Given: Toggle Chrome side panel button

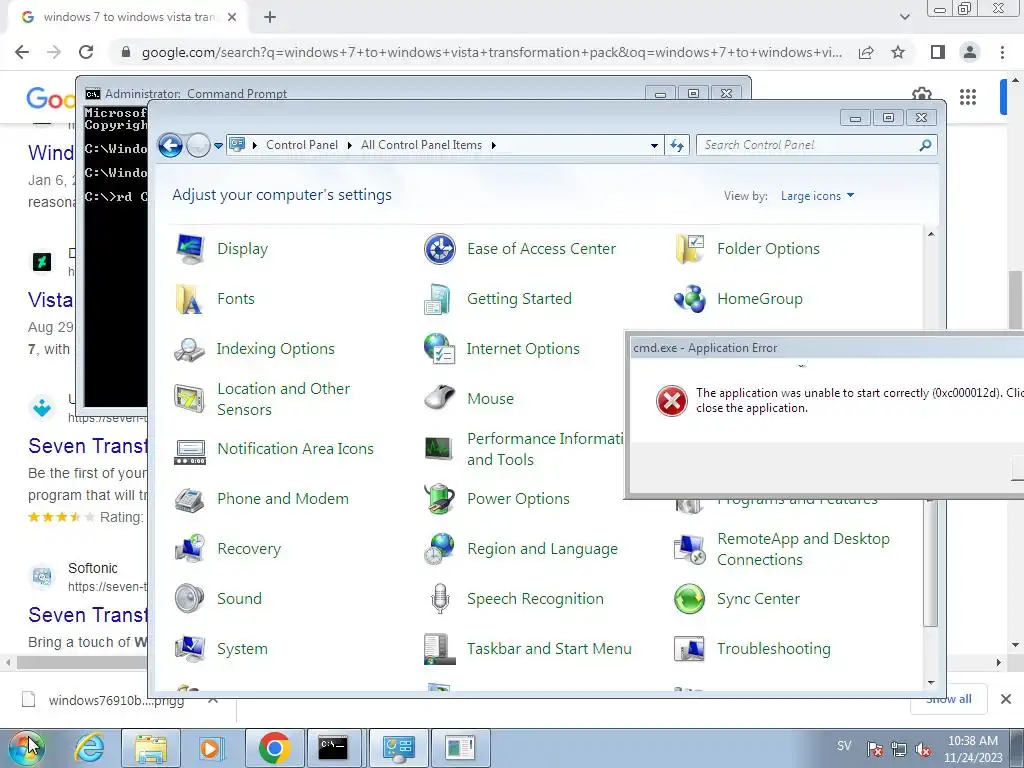Looking at the screenshot, I should click(x=937, y=52).
